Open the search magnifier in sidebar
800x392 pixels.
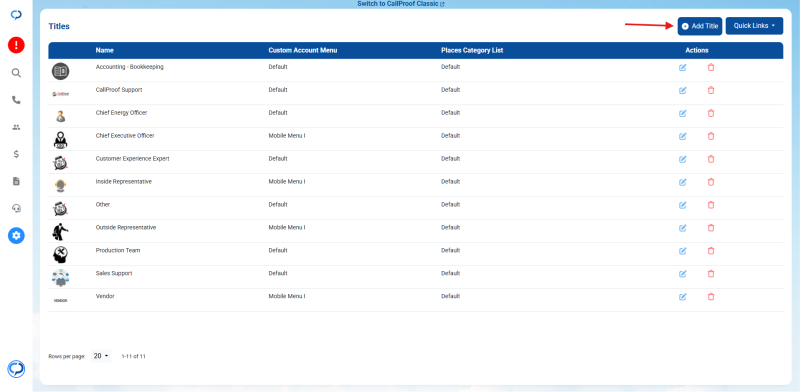[16, 73]
